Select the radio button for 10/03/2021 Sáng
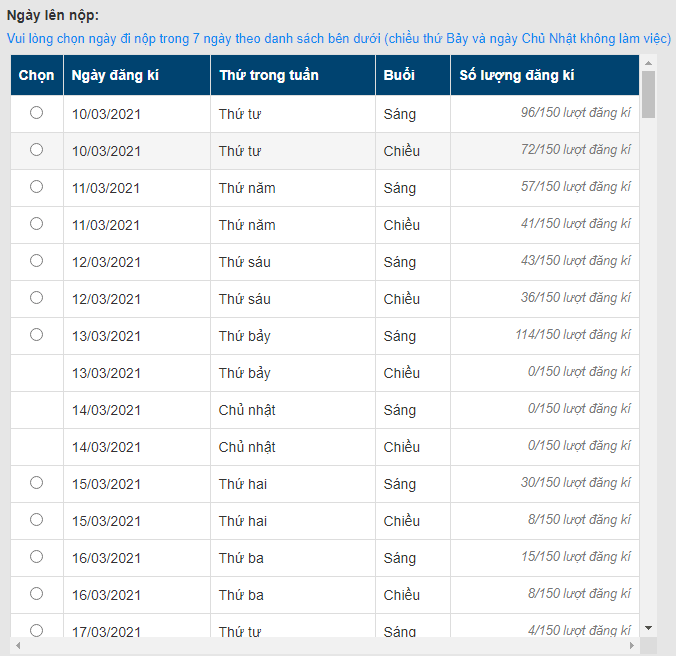This screenshot has height=656, width=676. tap(37, 113)
